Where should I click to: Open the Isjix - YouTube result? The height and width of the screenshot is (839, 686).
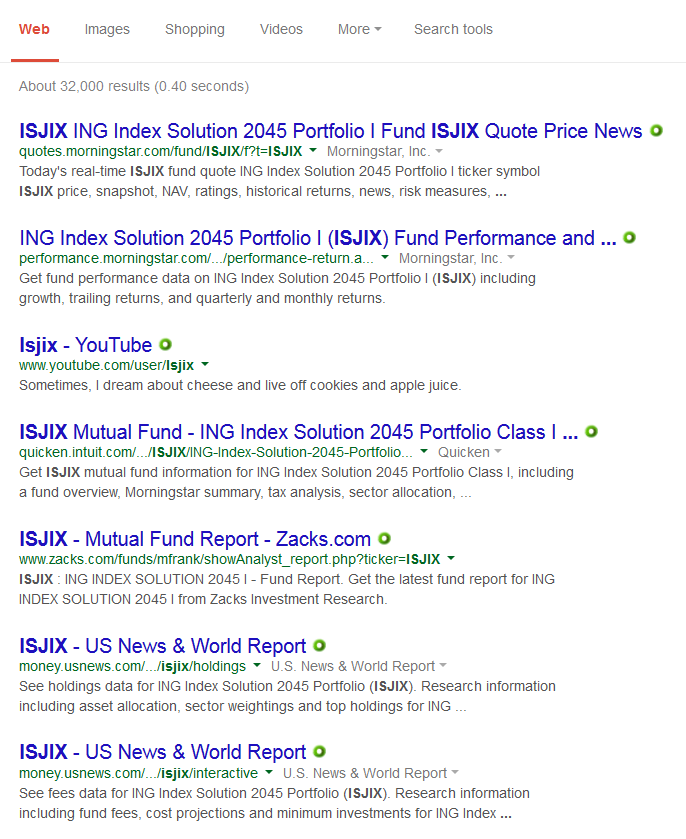pos(86,345)
